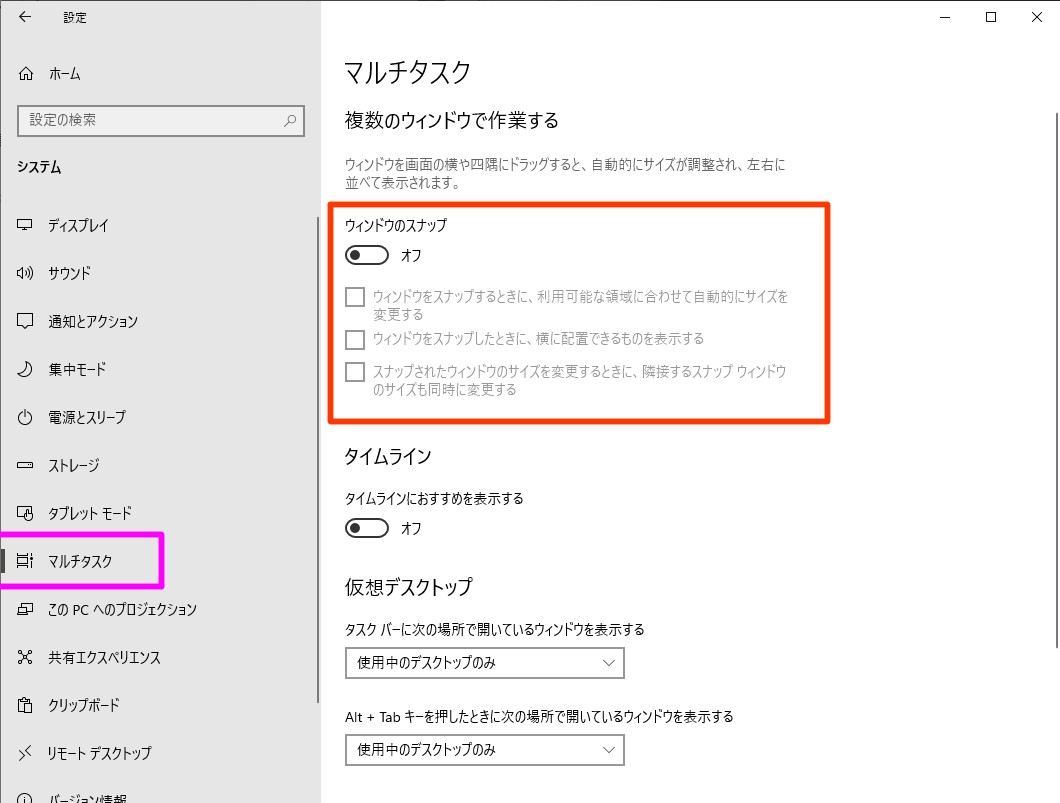Open the タスクバー window display dropdown

click(x=484, y=662)
